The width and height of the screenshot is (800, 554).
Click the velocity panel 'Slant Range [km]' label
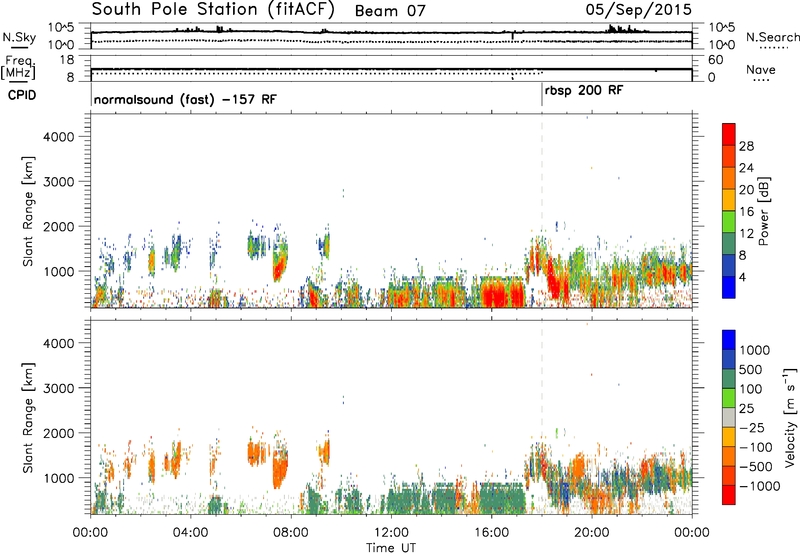point(28,418)
